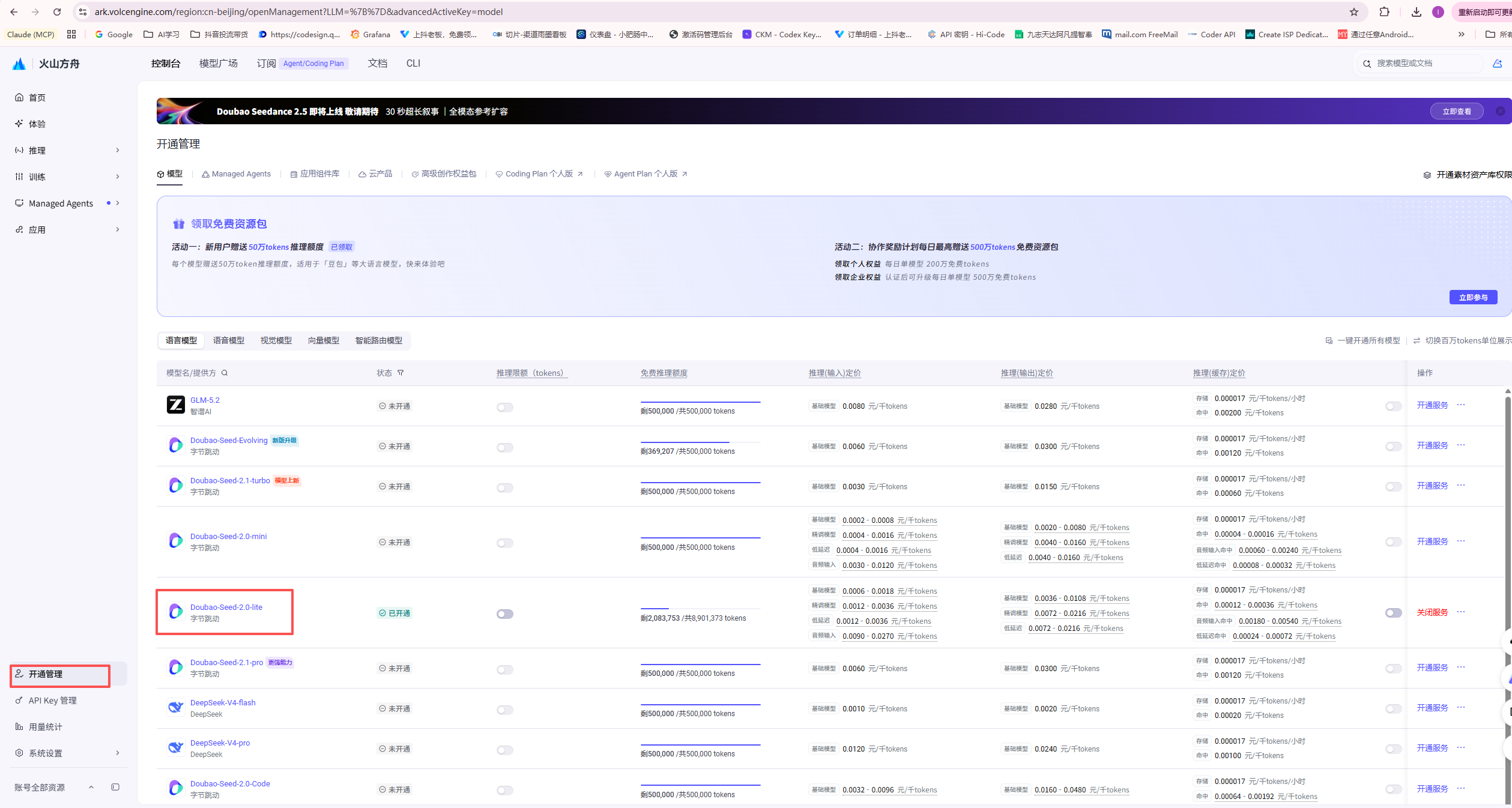Toggle Doubao-Seed-2.0-mini cache pricing switch
This screenshot has height=808, width=1512.
click(1394, 542)
